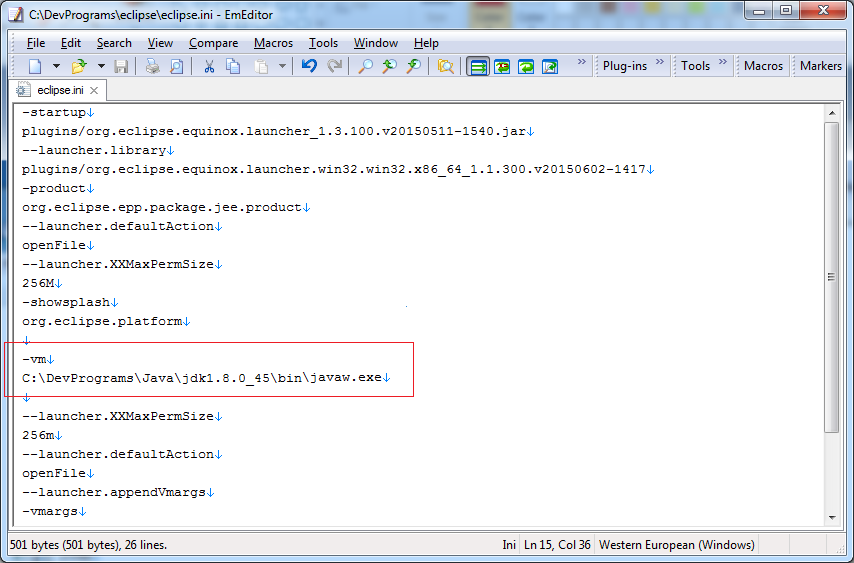Click the -startup line
The height and width of the screenshot is (563, 854).
point(58,113)
